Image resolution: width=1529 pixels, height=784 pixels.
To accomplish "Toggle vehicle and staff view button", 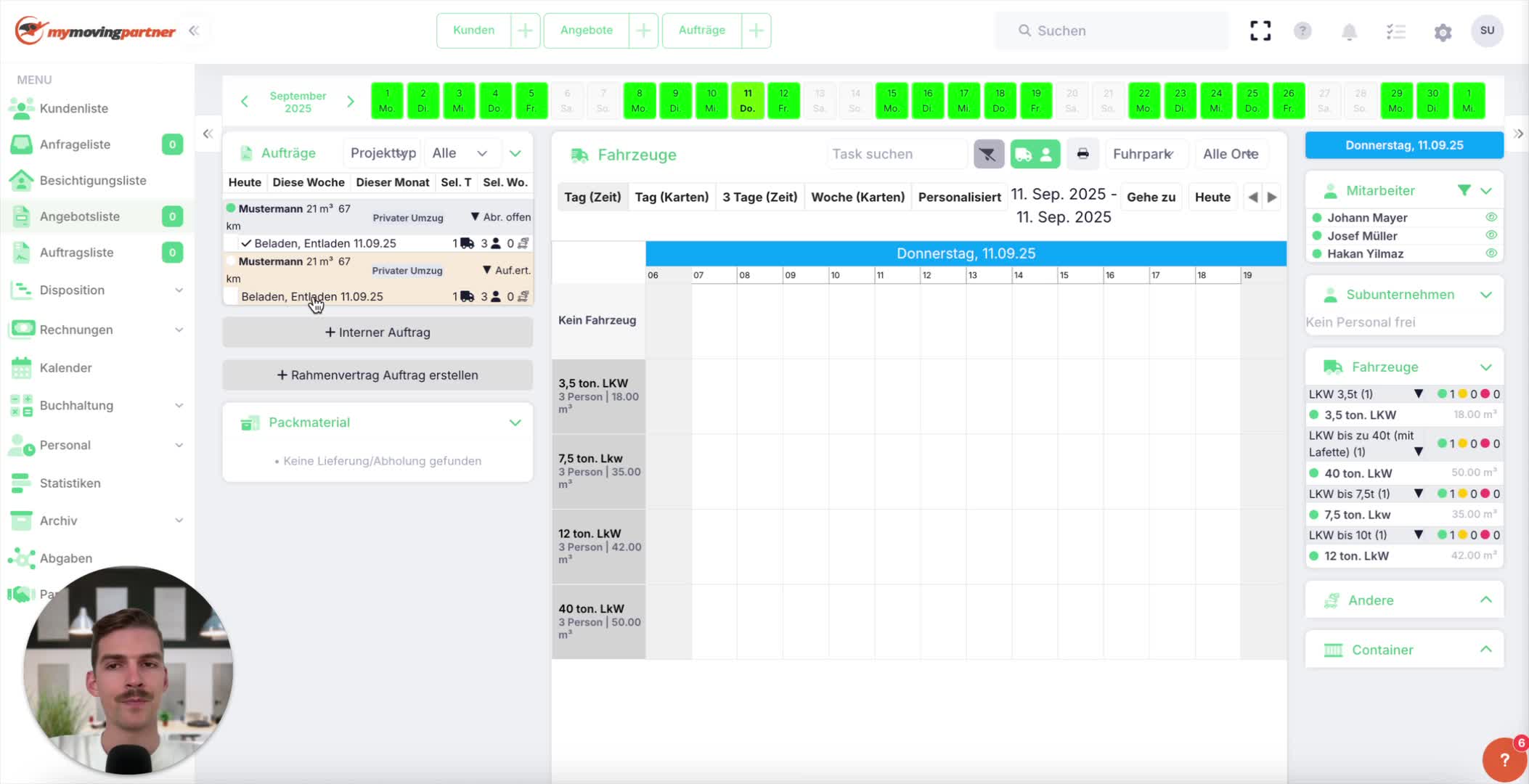I will click(1035, 154).
